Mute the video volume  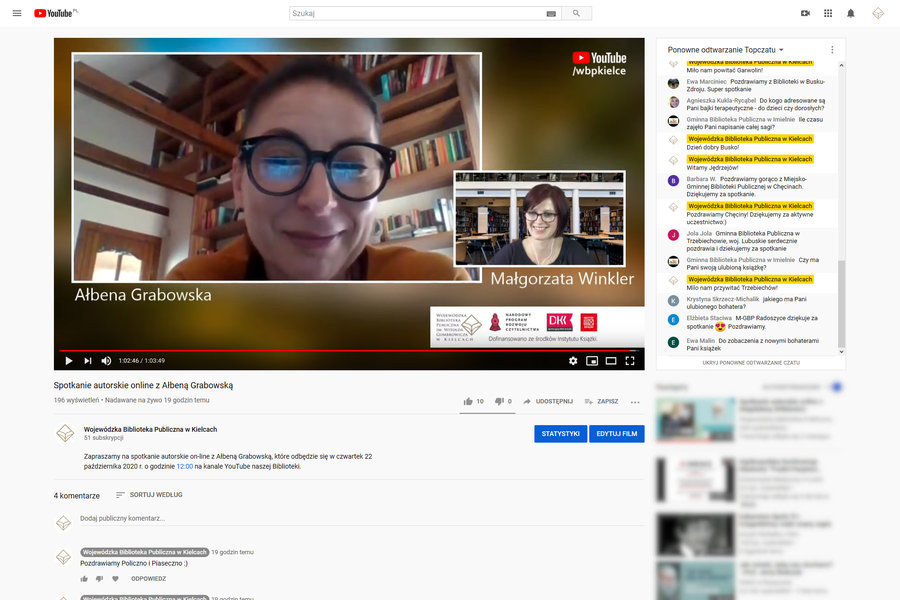pyautogui.click(x=106, y=361)
